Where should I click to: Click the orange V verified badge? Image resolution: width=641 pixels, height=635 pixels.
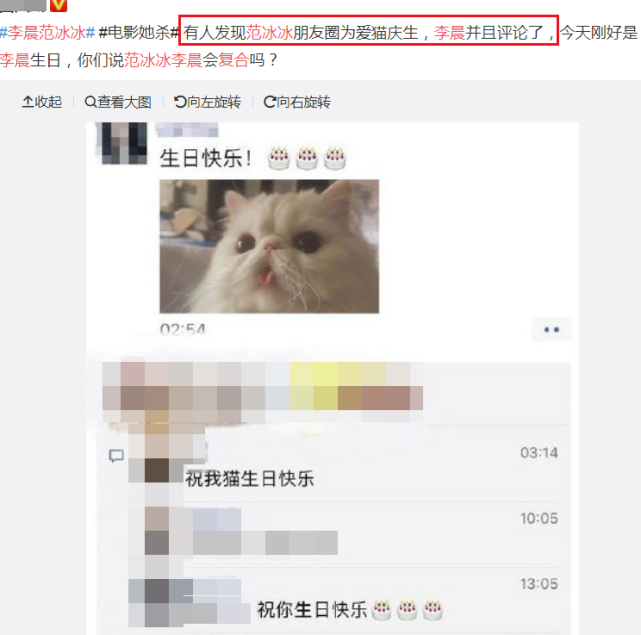[58, 5]
